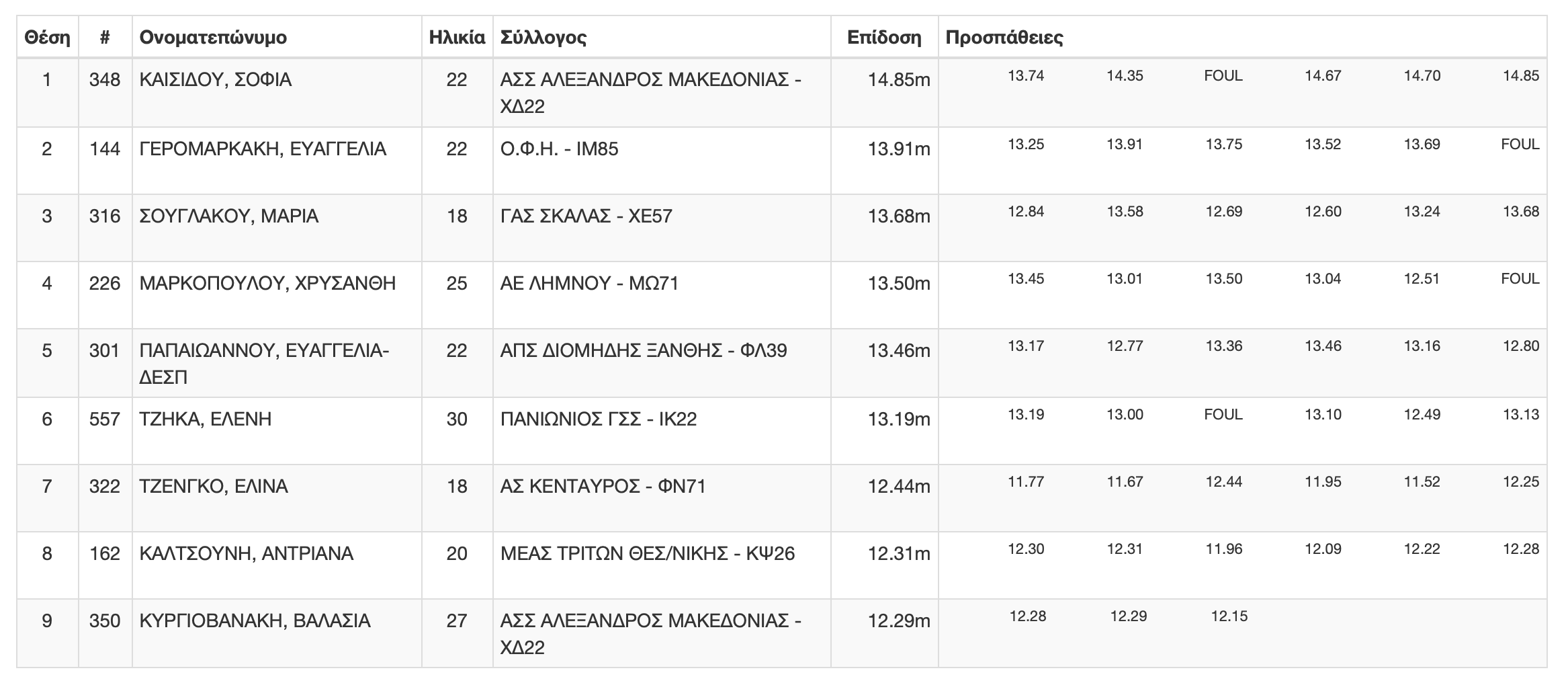The width and height of the screenshot is (1568, 683).
Task: Click club ΓΑΣ ΣΚΑΛΑΣ - ΧΕ57
Action: (586, 216)
